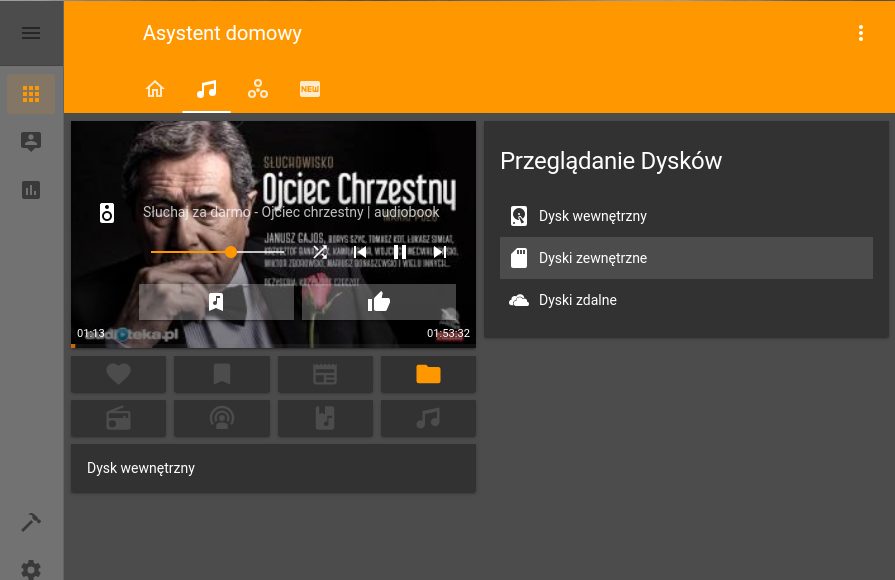895x580 pixels.
Task: Open the podcasts button
Action: [222, 418]
